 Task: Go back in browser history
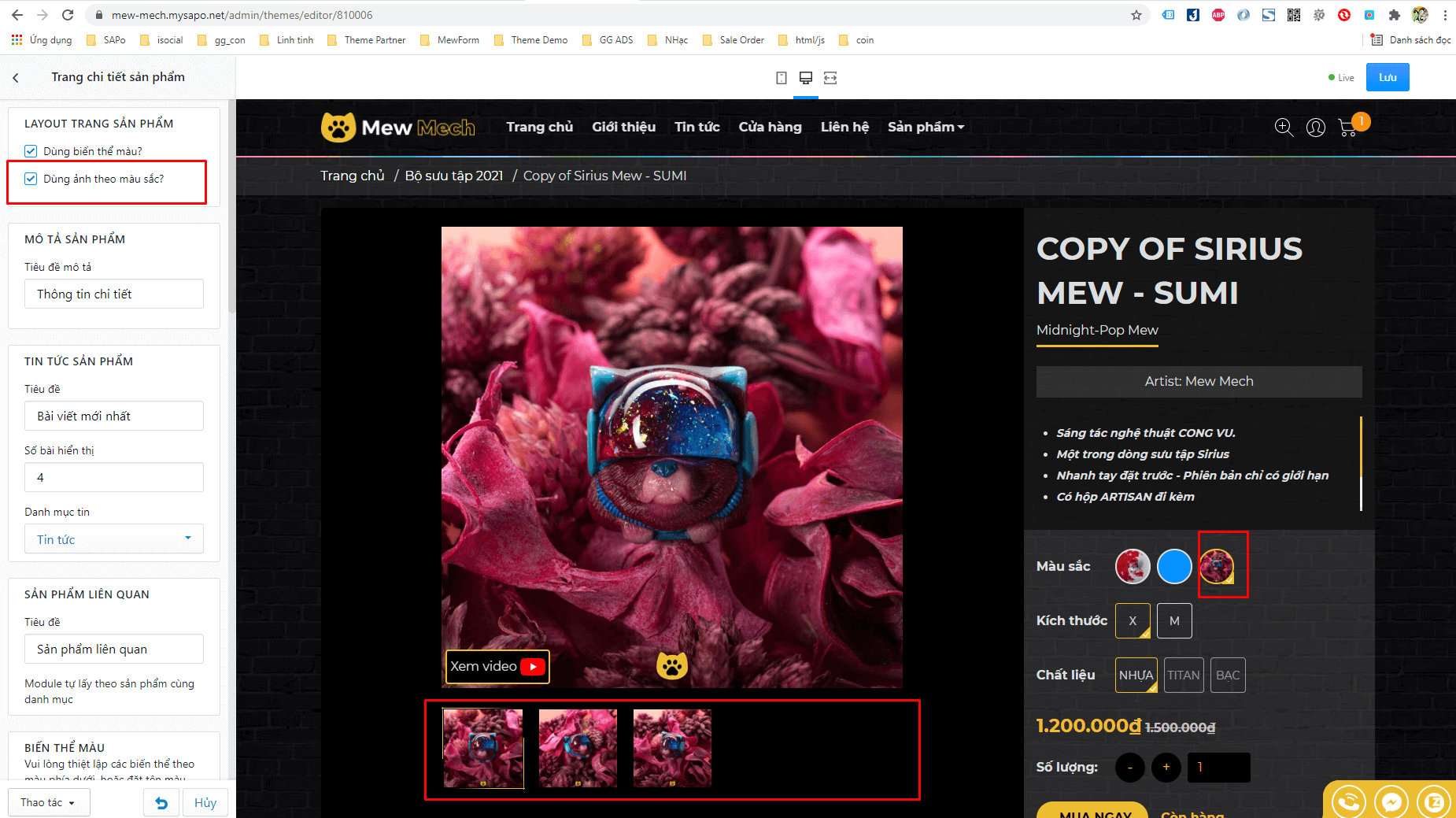click(17, 15)
